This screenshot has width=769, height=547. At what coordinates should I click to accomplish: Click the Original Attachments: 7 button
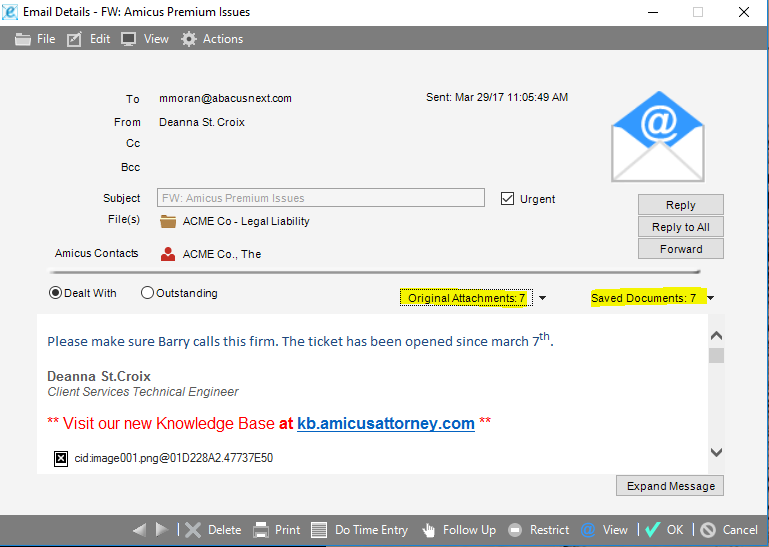coord(466,298)
